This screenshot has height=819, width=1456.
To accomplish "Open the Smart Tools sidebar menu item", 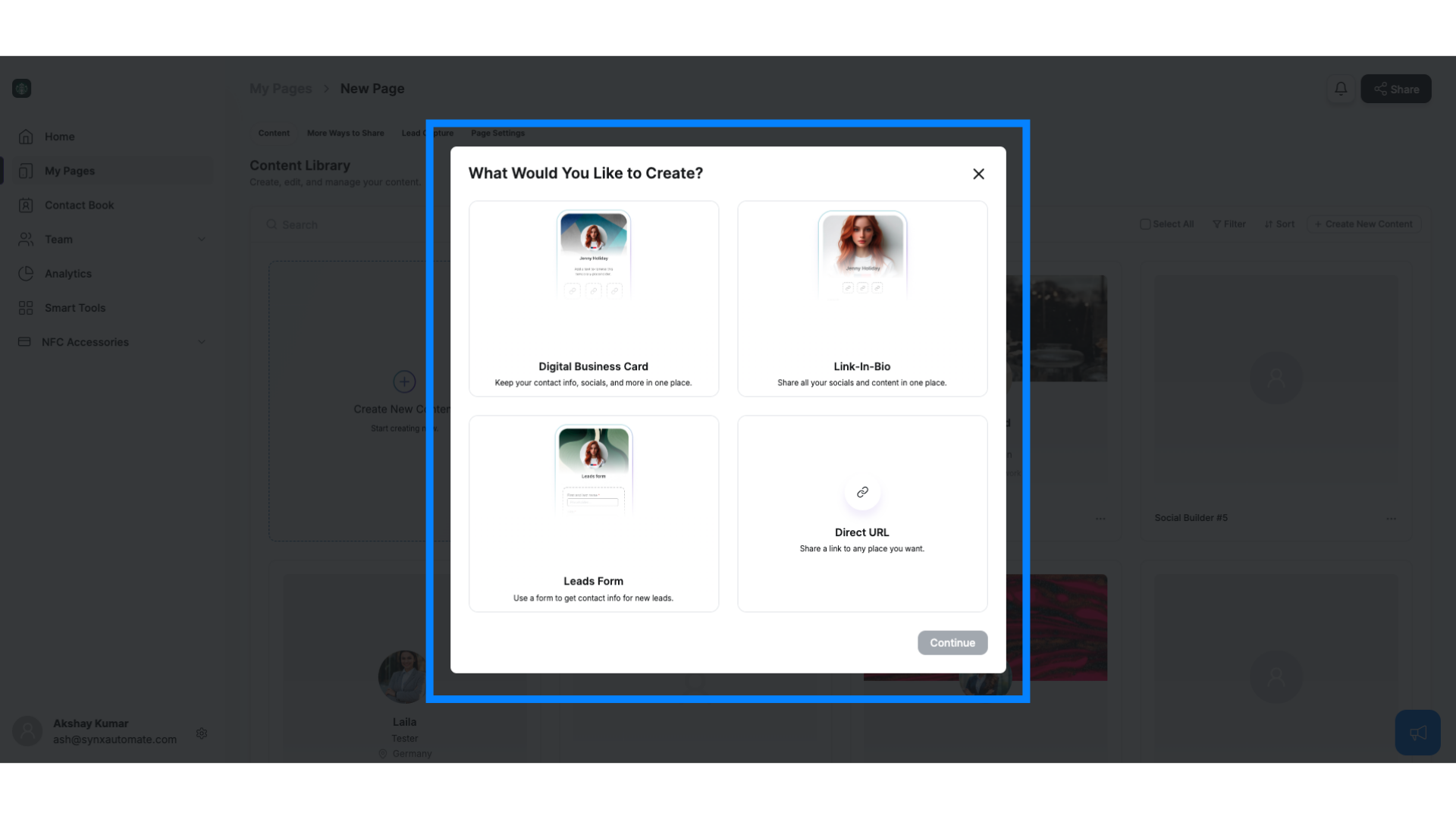I will [x=74, y=307].
